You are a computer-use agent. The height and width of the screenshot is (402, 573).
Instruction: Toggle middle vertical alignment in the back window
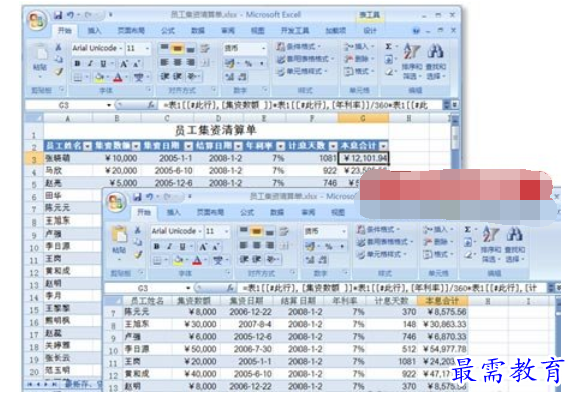pyautogui.click(x=178, y=48)
